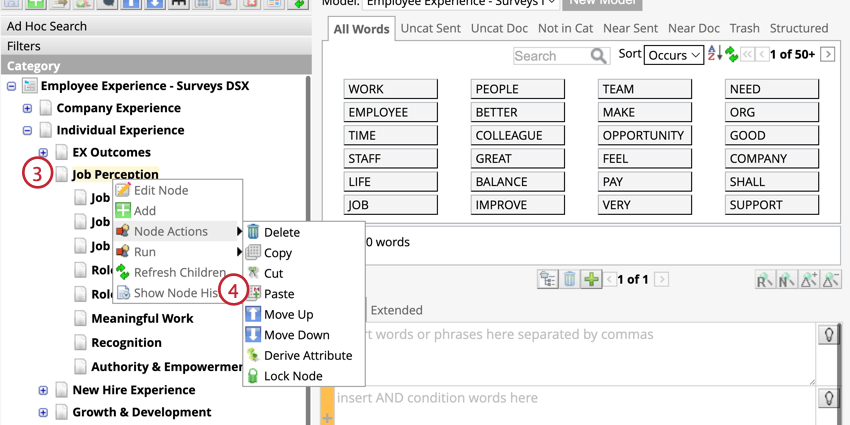The width and height of the screenshot is (850, 425).
Task: Click the search magnifier icon
Action: (598, 56)
